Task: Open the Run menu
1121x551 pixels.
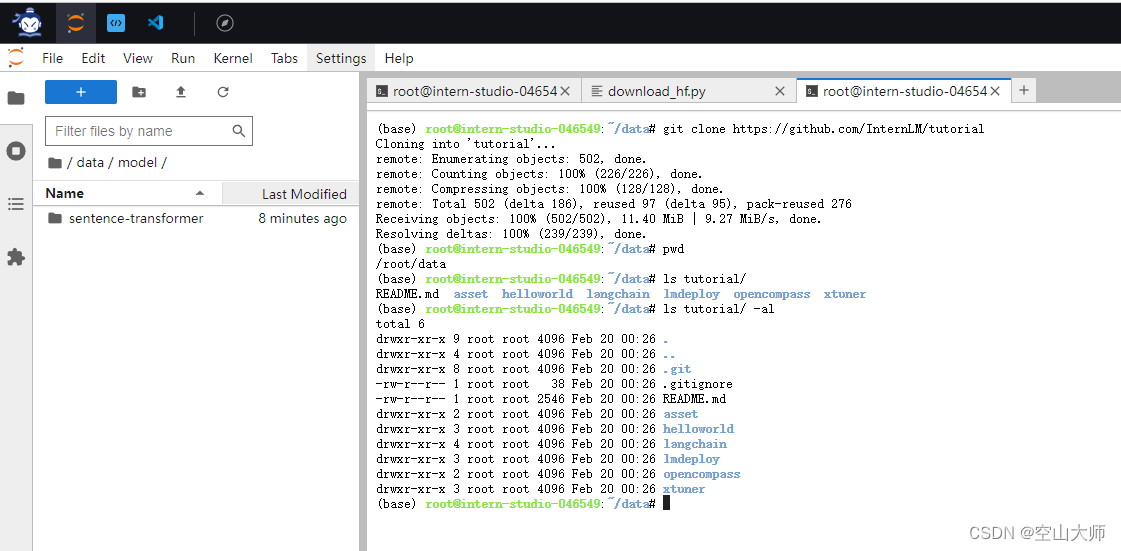Action: click(183, 59)
